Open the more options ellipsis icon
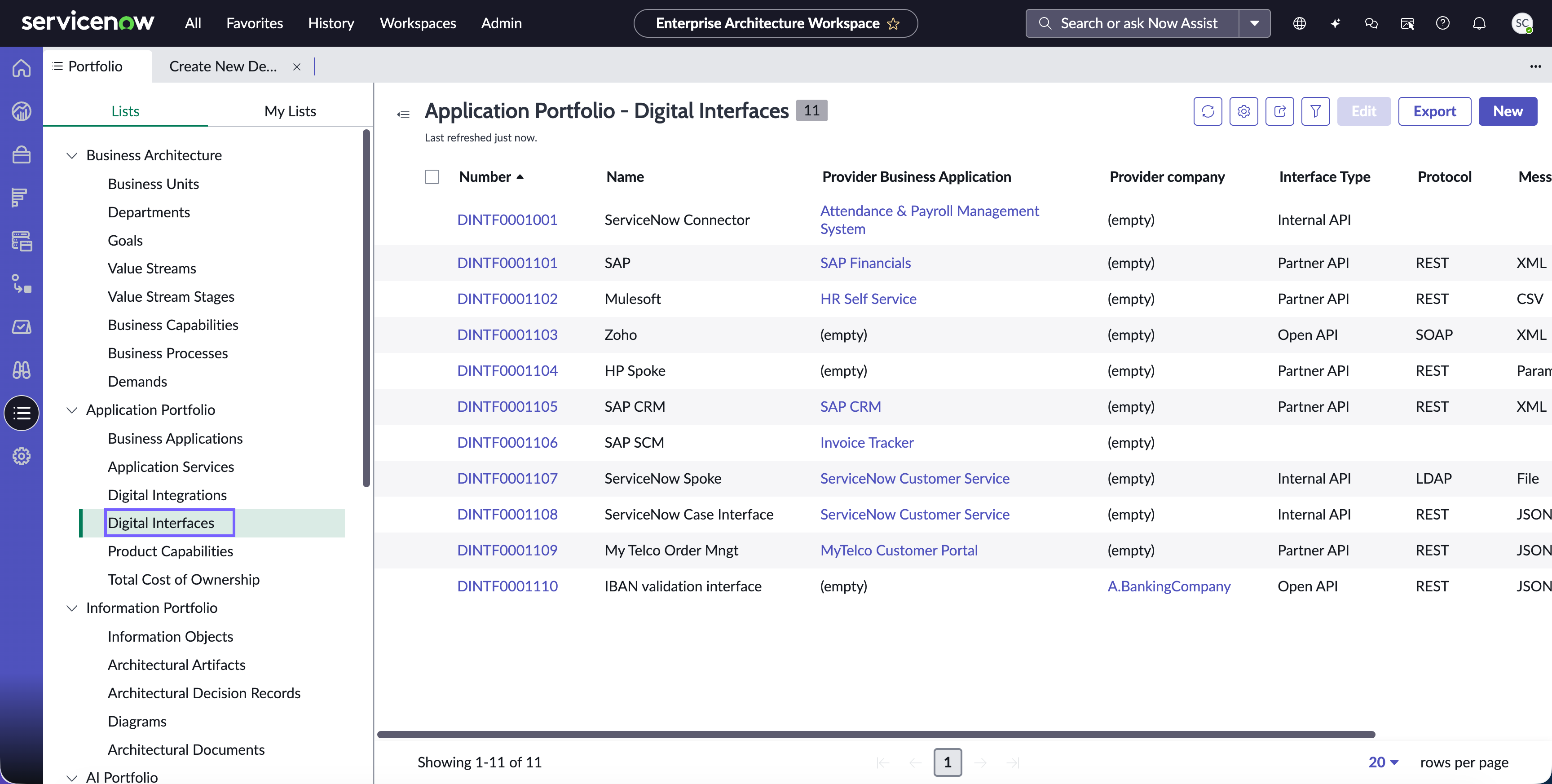Viewport: 1552px width, 784px height. (1535, 66)
